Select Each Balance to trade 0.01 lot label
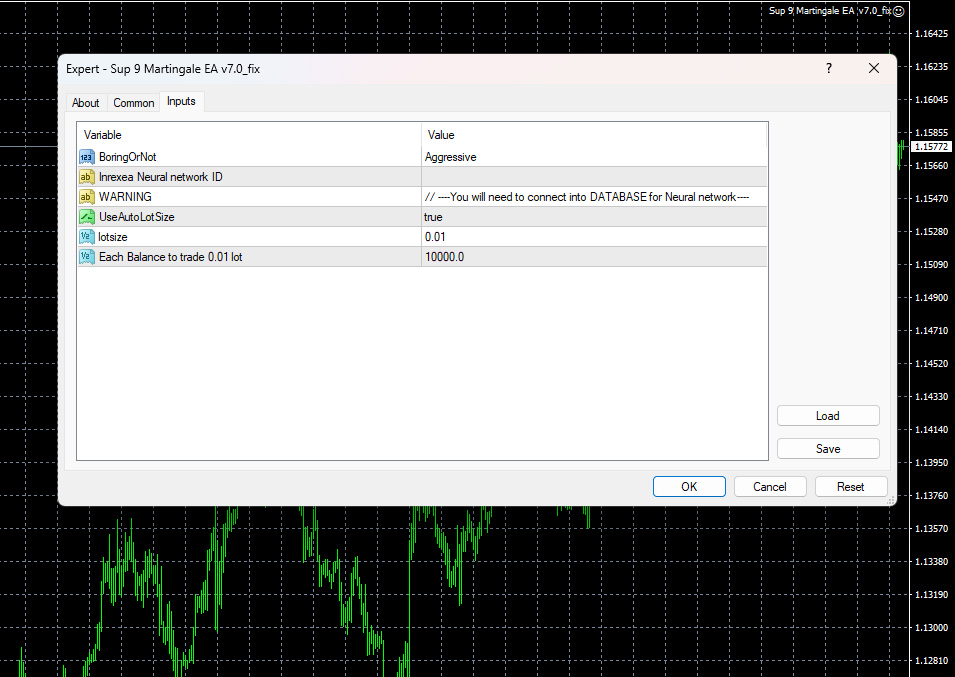955x677 pixels. 171,257
